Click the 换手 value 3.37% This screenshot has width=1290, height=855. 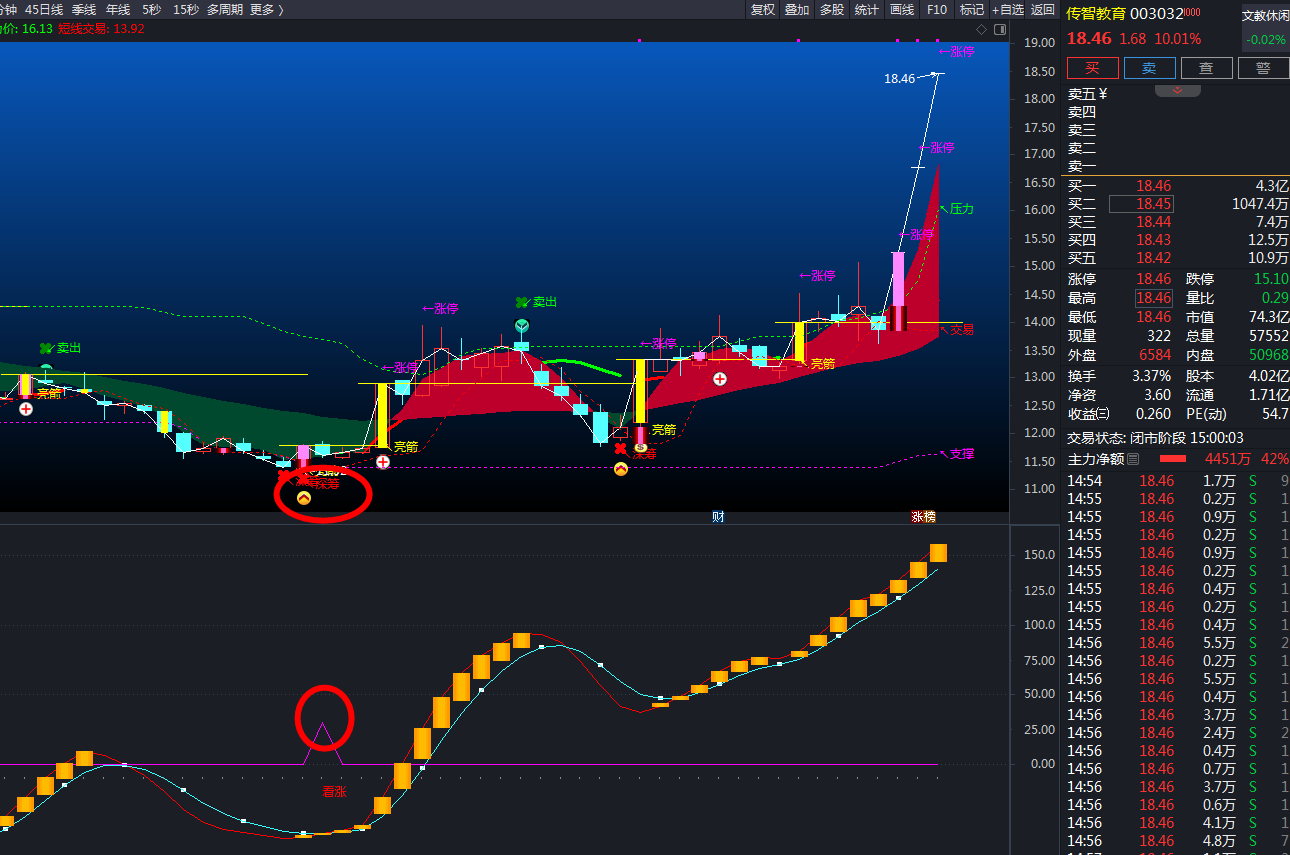click(1150, 376)
